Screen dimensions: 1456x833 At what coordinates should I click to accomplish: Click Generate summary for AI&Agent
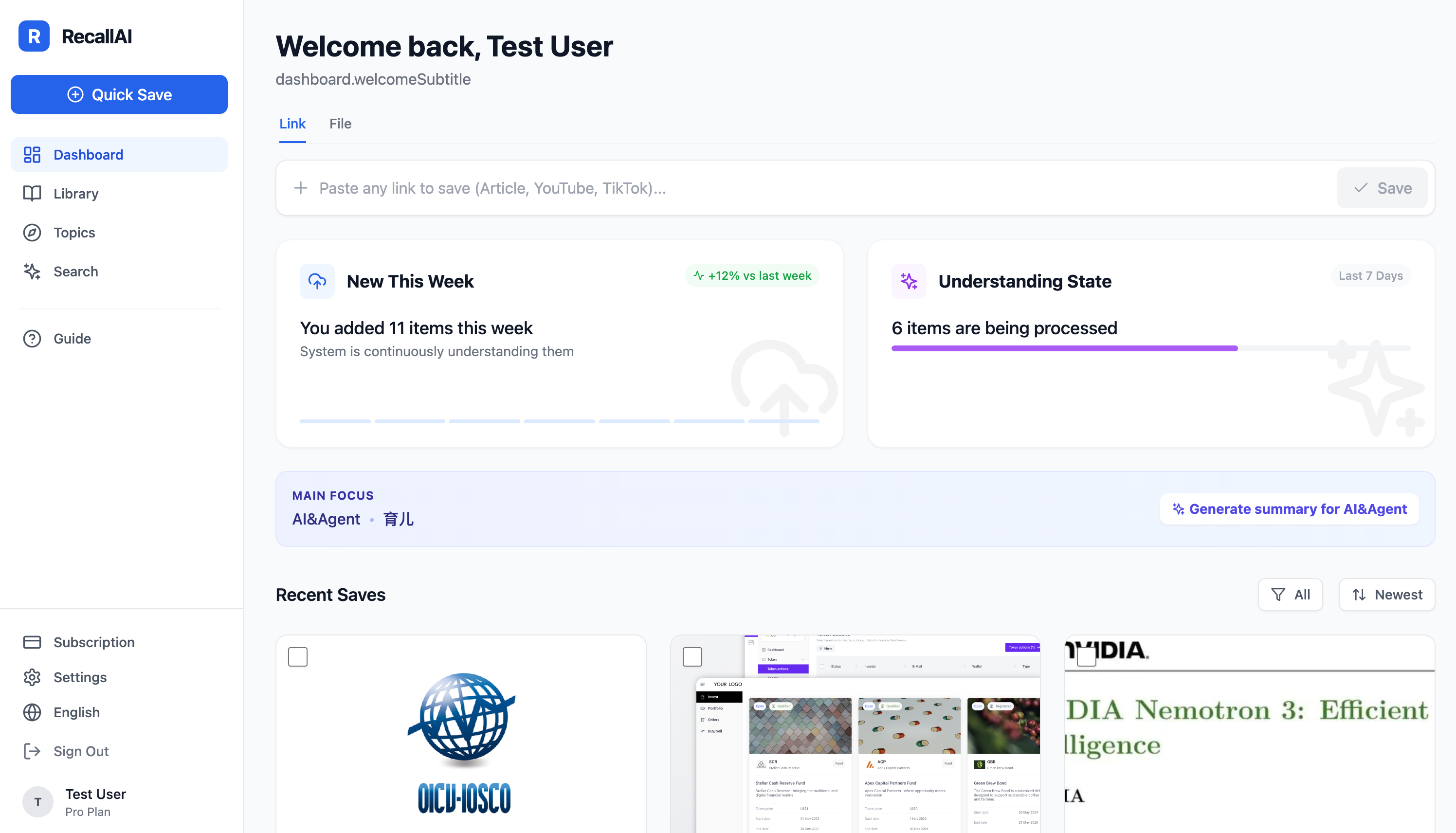[x=1289, y=508]
